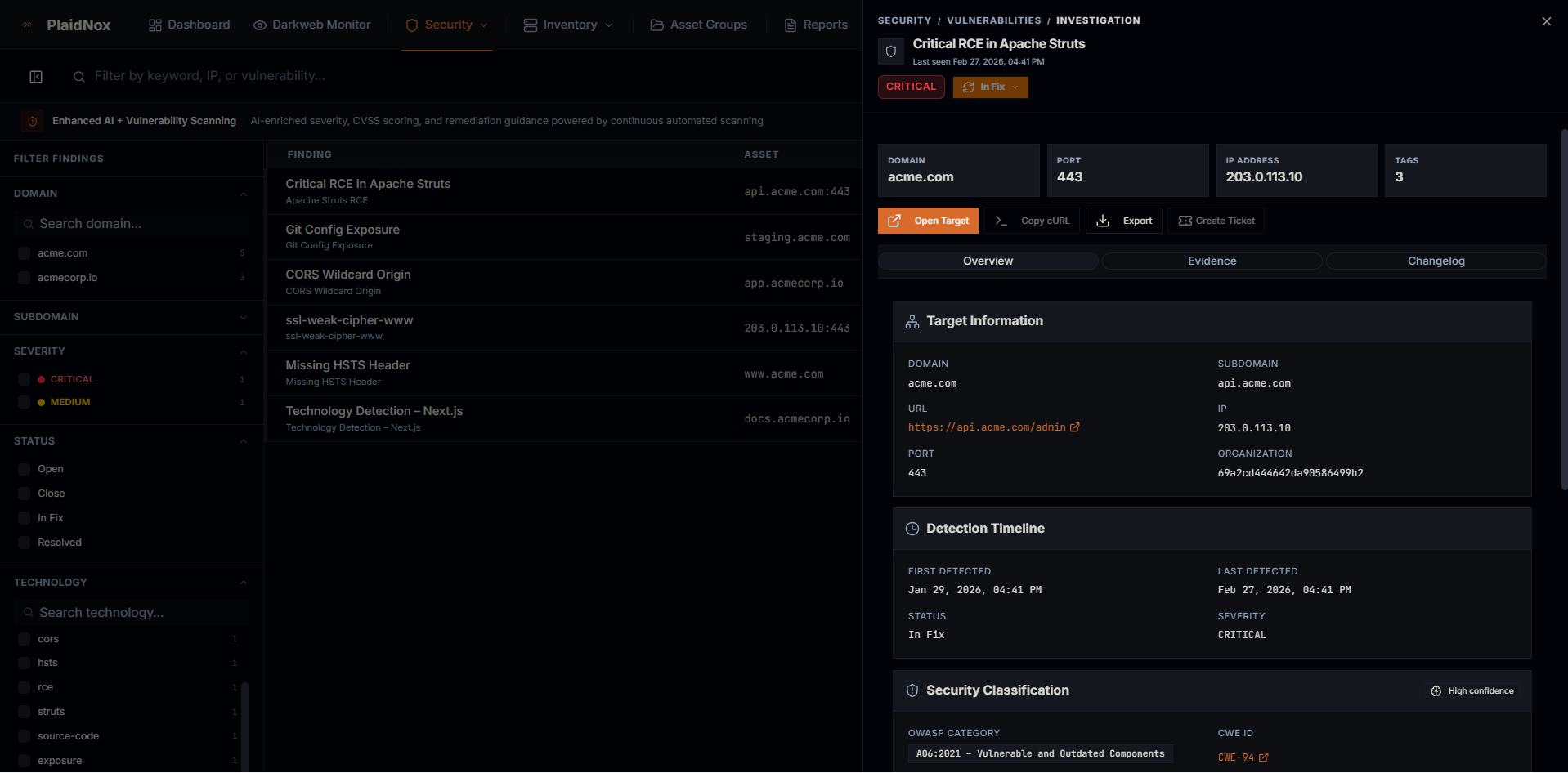Viewport: 1568px width, 773px height.
Task: Open the In Fix status dropdown
Action: click(991, 87)
